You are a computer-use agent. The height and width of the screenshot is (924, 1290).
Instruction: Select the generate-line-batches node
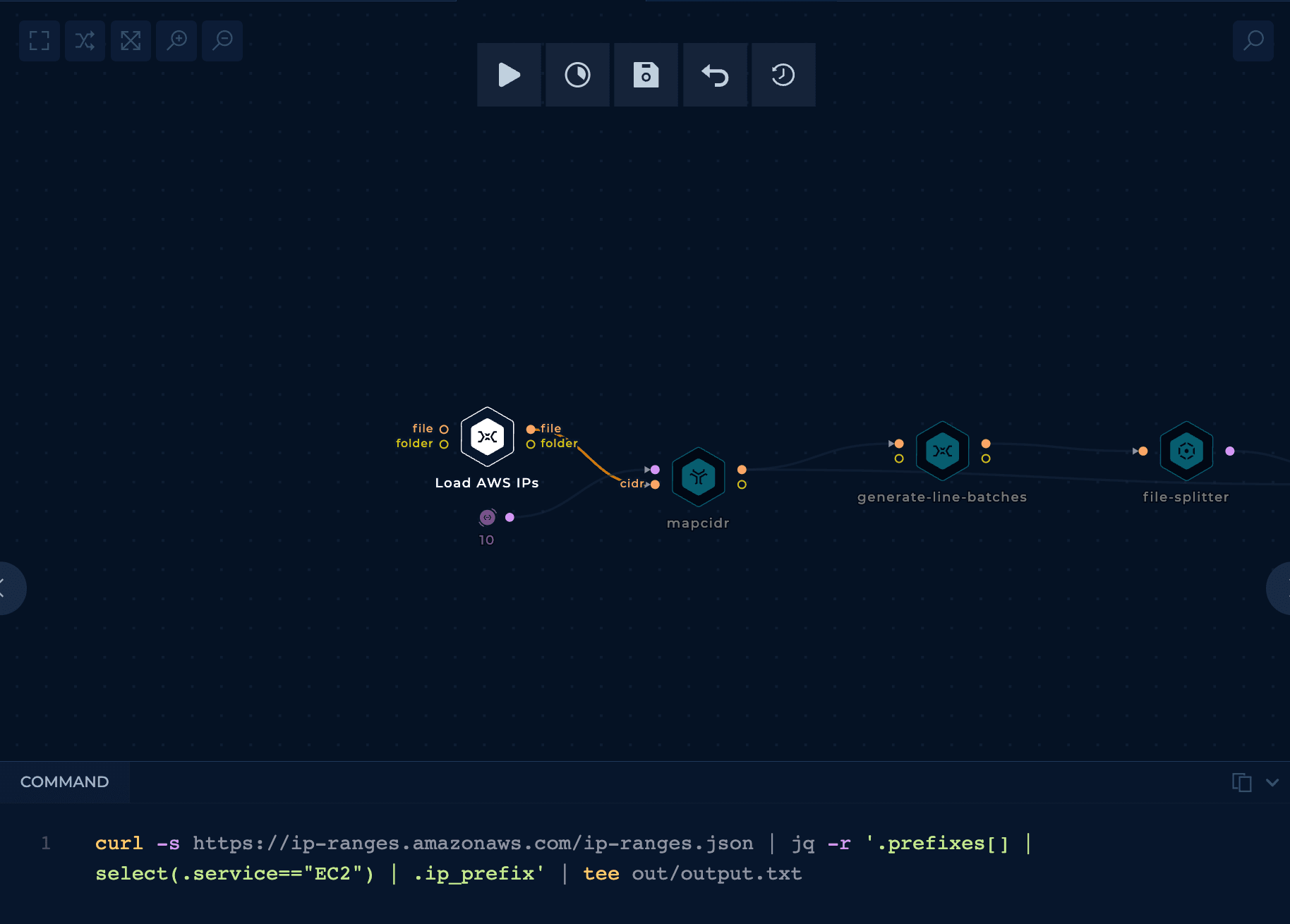tap(943, 451)
